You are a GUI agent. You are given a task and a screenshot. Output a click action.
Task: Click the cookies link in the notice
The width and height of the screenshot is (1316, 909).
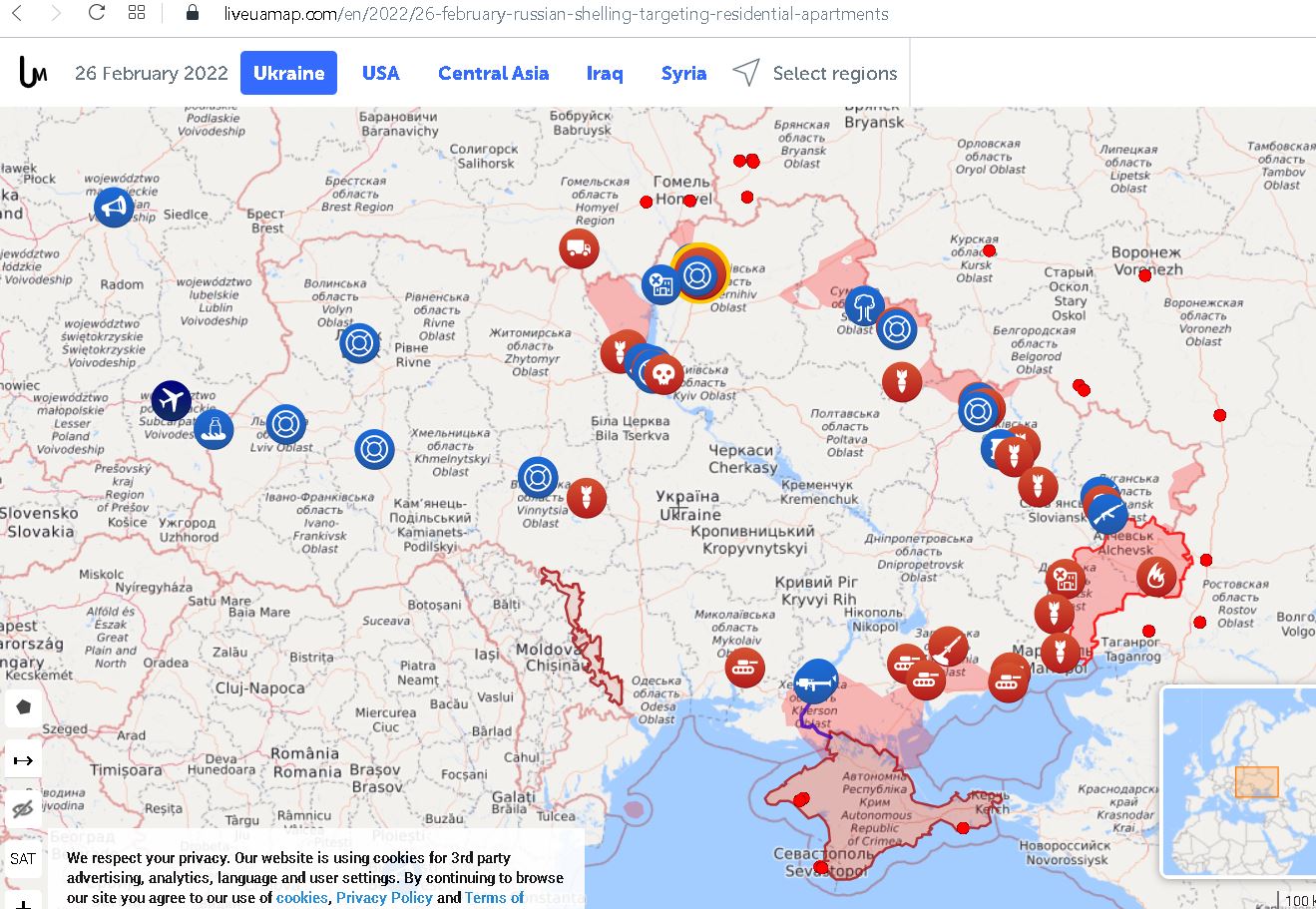301,897
